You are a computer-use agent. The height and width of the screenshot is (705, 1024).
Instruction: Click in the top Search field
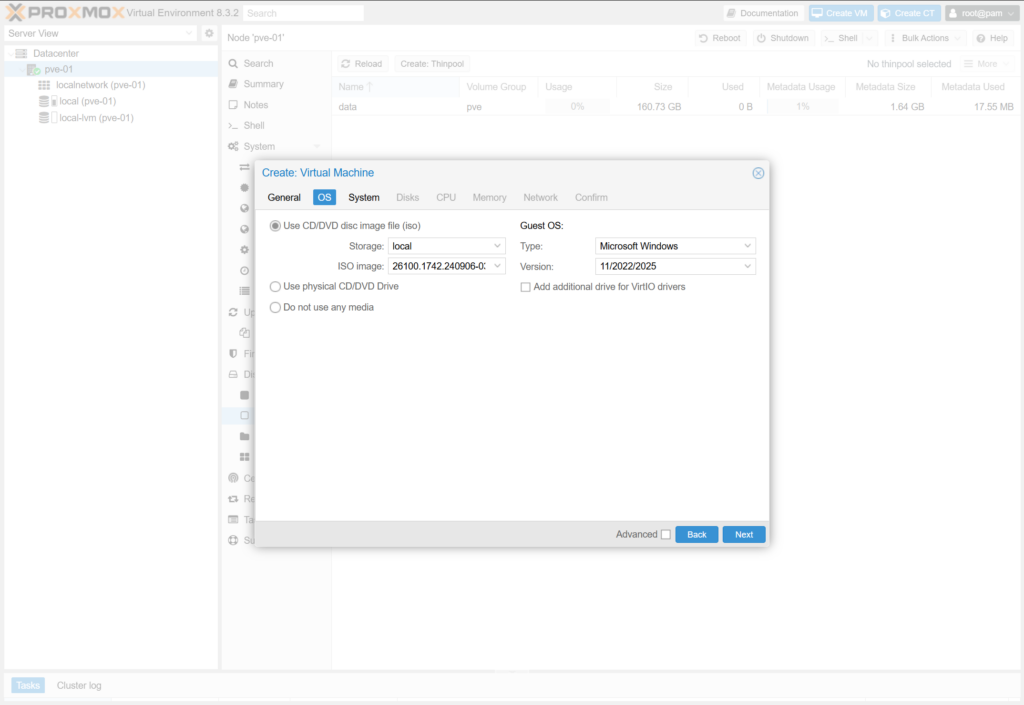303,14
